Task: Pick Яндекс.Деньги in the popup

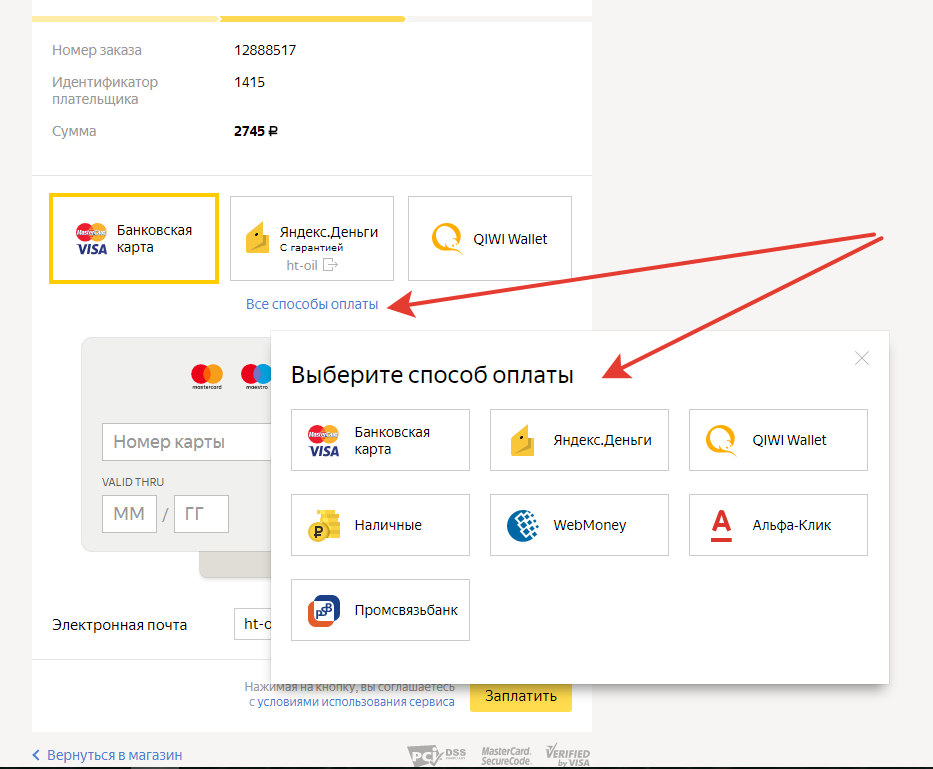Action: pos(579,440)
